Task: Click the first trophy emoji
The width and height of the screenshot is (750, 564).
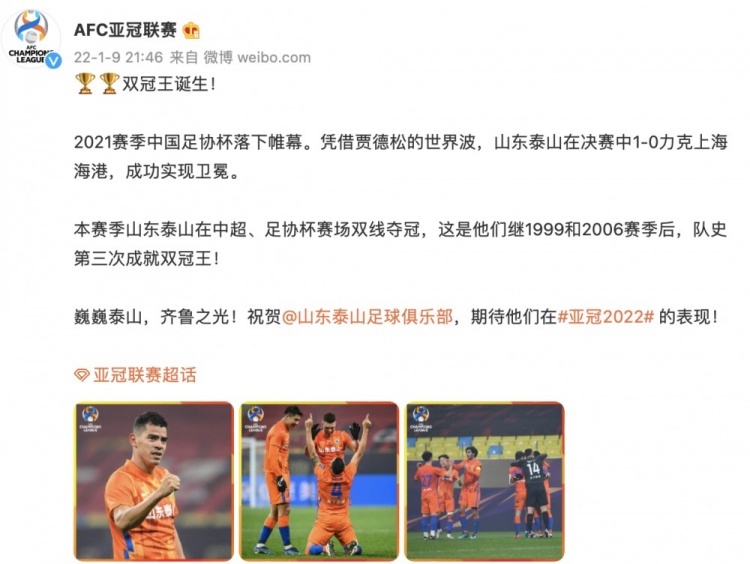Action: pos(85,84)
